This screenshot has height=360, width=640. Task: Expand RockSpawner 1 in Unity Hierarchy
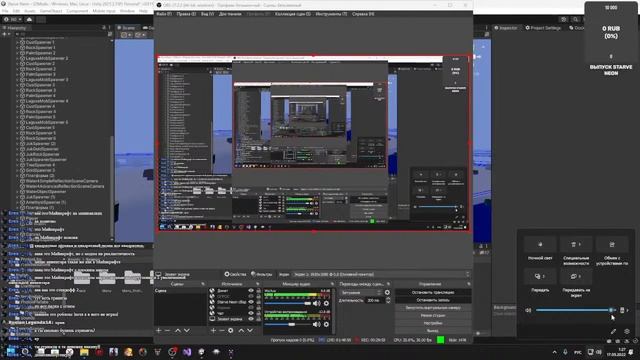18,48
